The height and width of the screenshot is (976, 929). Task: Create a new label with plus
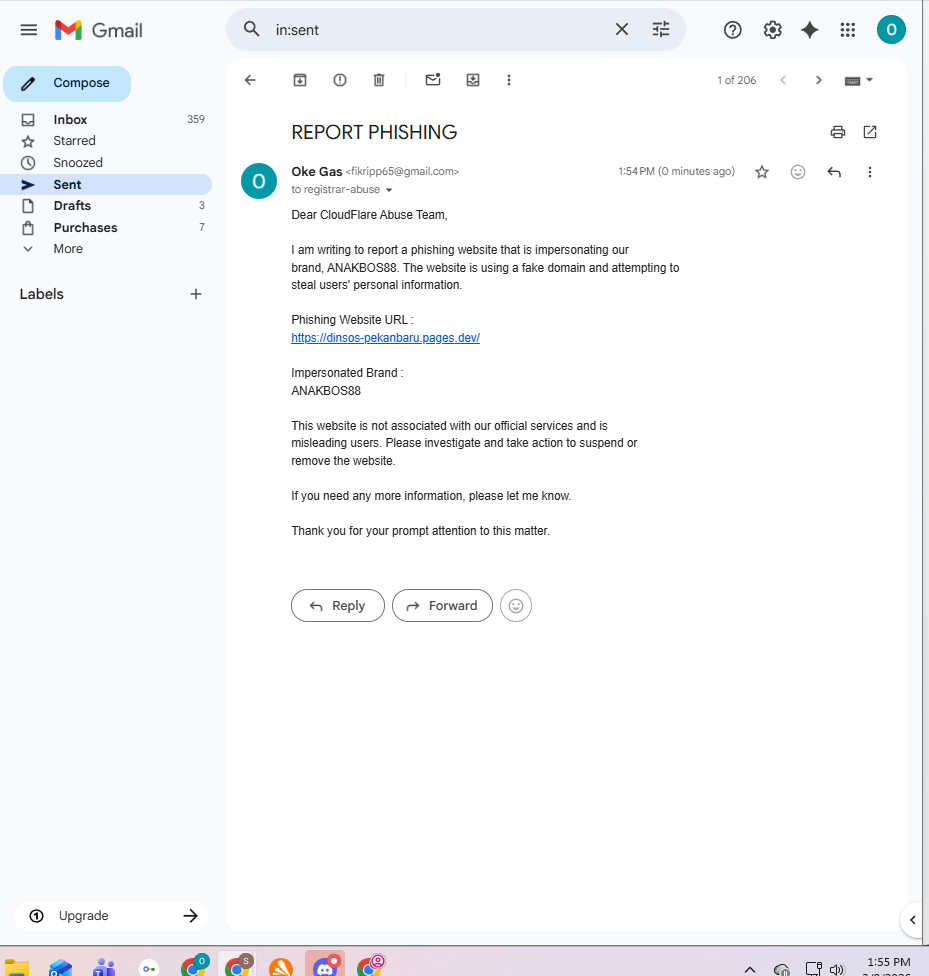tap(196, 294)
